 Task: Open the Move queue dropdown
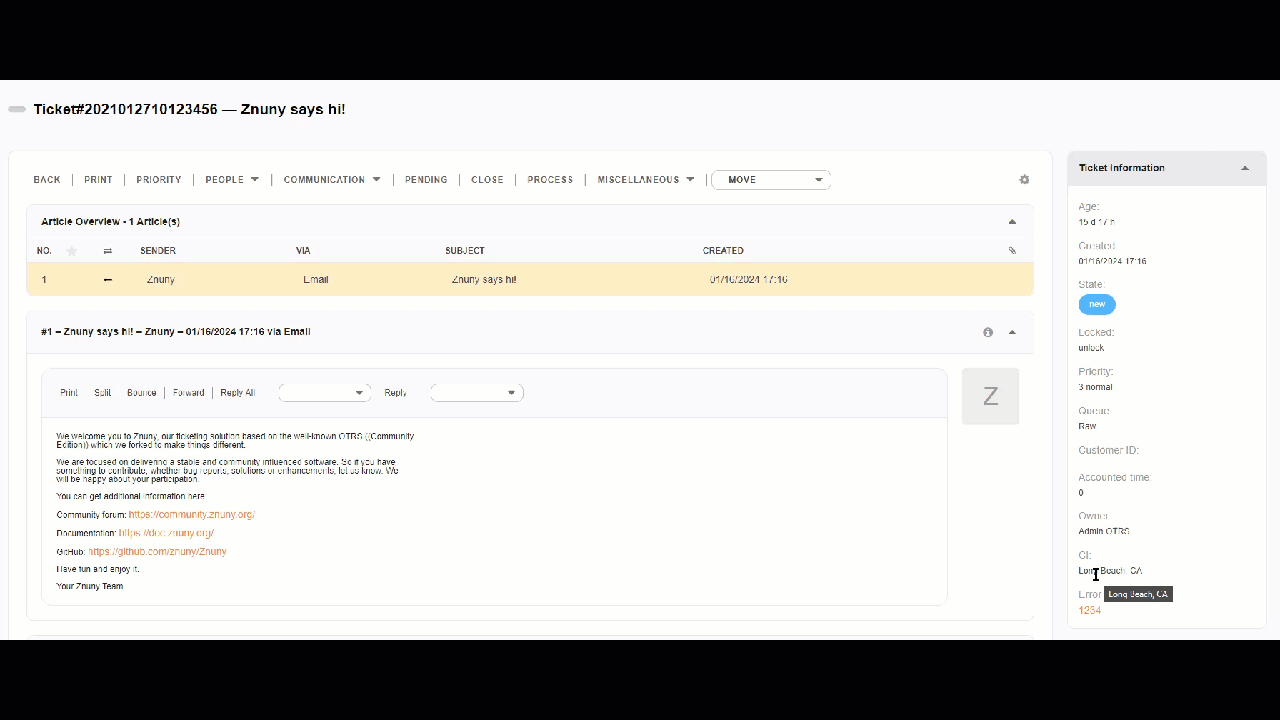(x=770, y=179)
